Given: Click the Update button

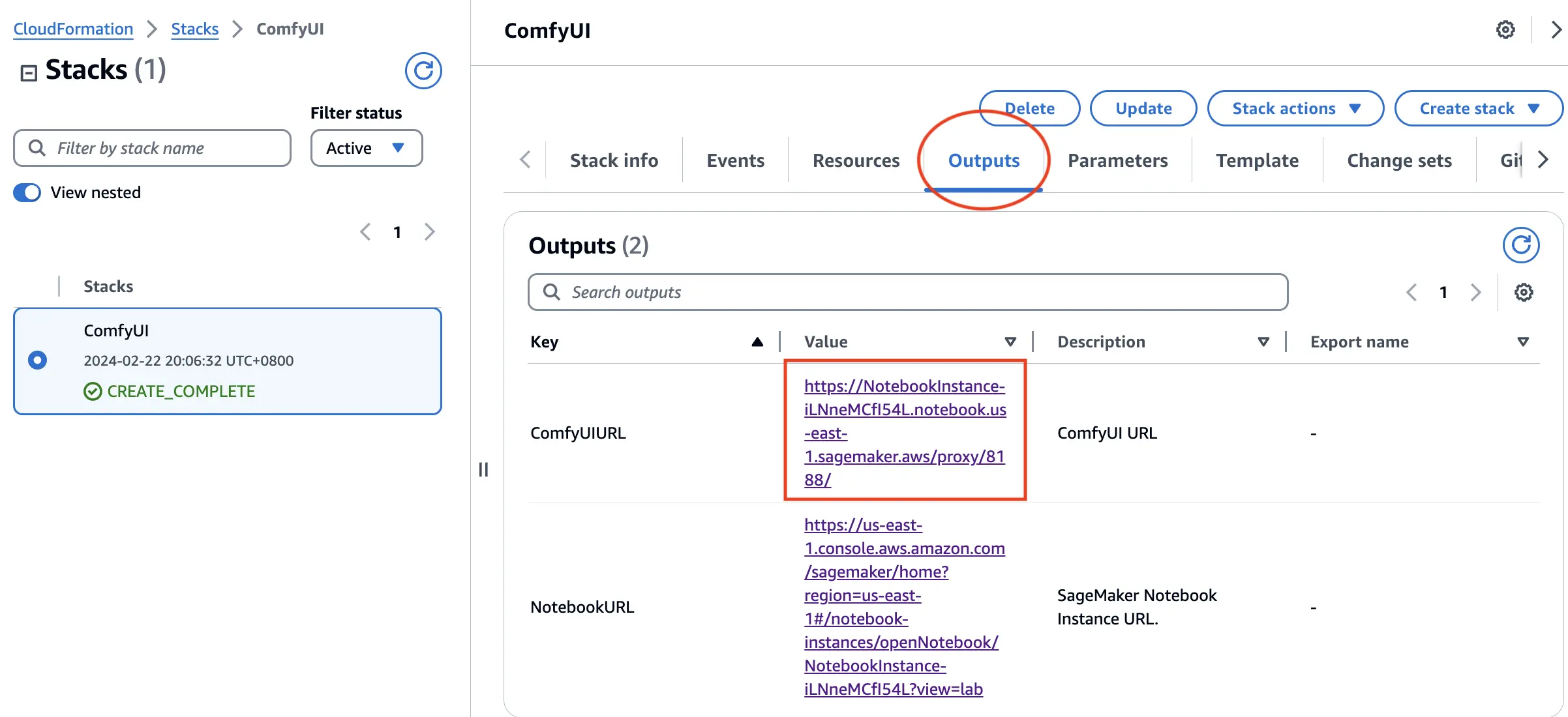Looking at the screenshot, I should point(1143,108).
